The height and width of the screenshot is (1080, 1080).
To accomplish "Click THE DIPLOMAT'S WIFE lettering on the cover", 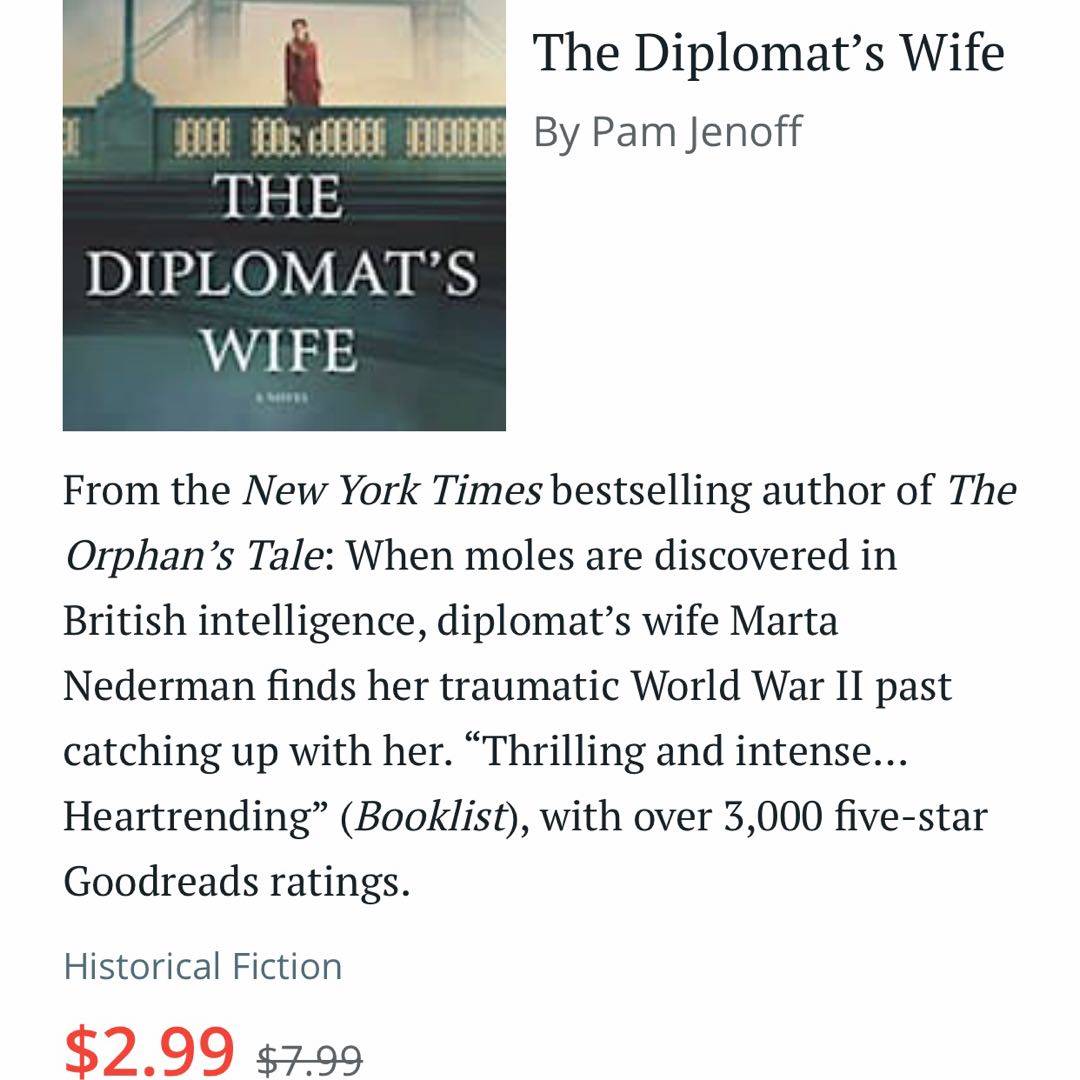I will click(282, 273).
